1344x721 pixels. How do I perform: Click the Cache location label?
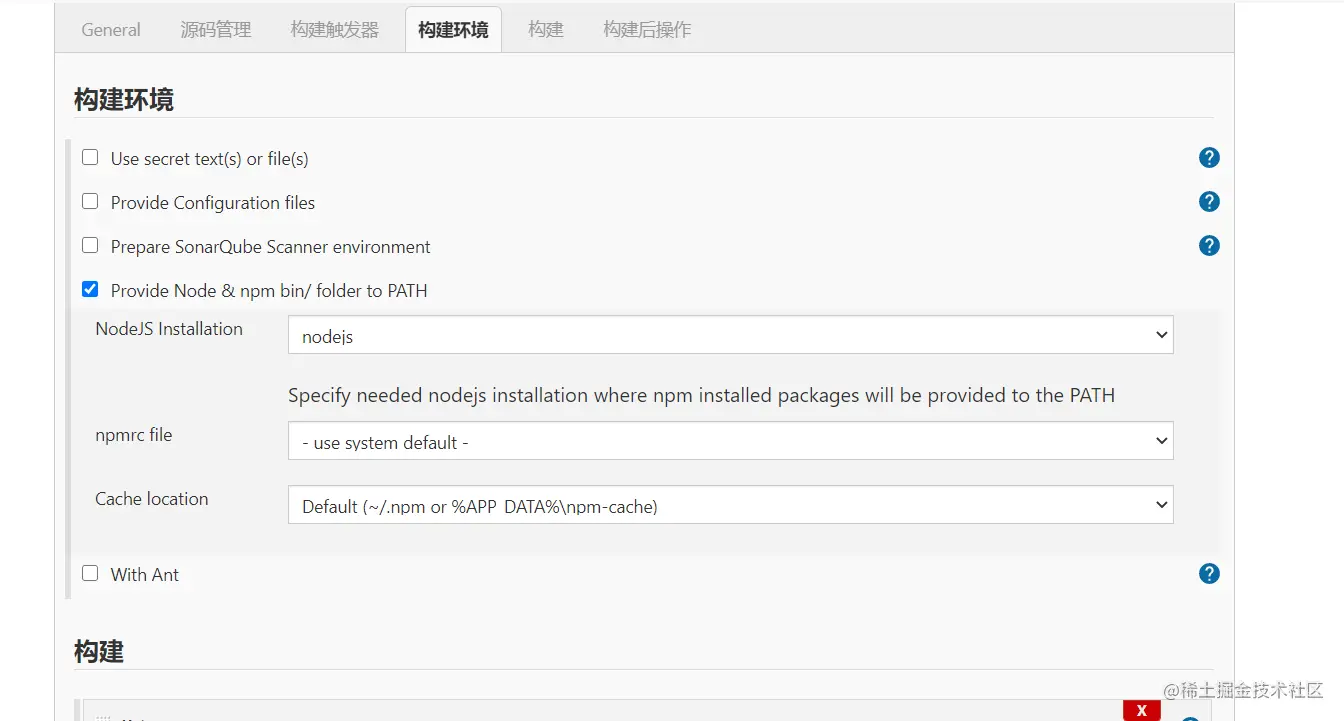click(152, 499)
